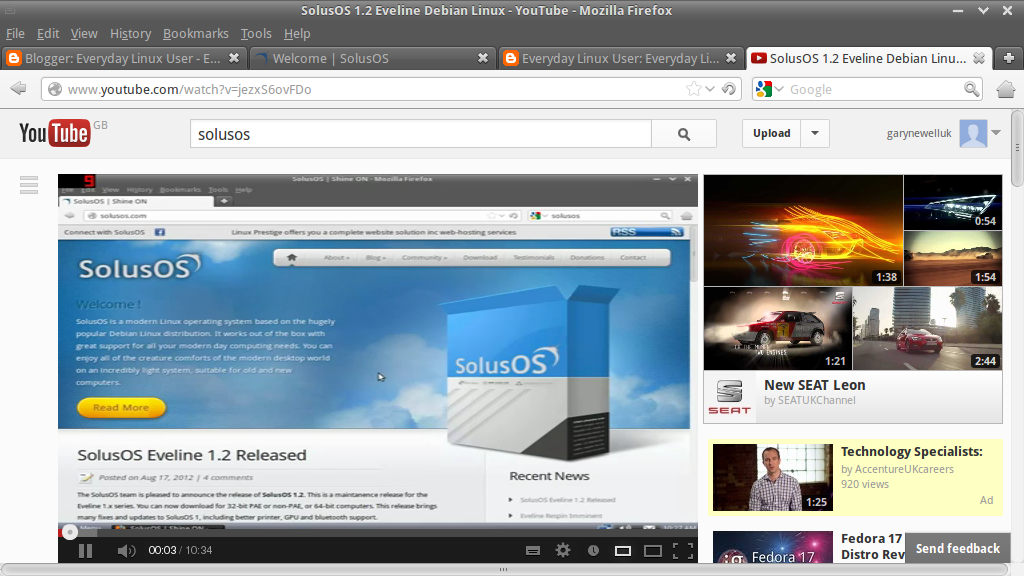Open the Bookmarks menu
This screenshot has height=576, width=1024.
pyautogui.click(x=196, y=33)
